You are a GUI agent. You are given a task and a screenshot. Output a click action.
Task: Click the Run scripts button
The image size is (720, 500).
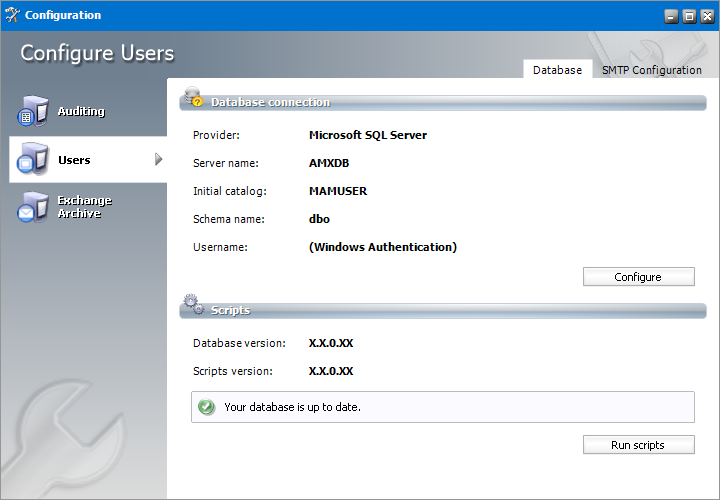(x=638, y=445)
